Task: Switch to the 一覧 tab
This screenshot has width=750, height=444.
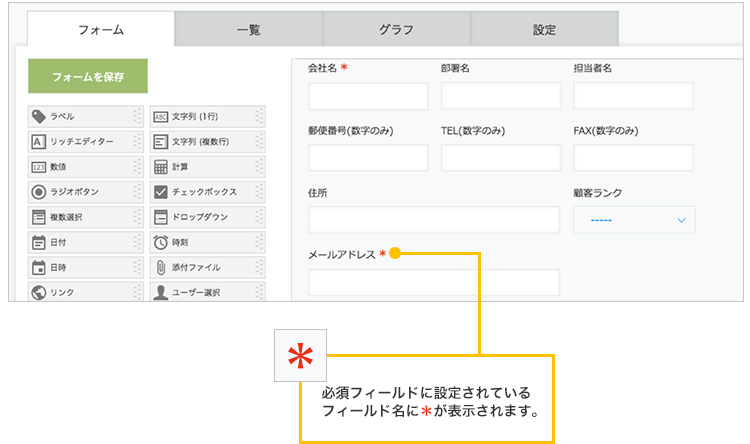Action: coord(248,30)
